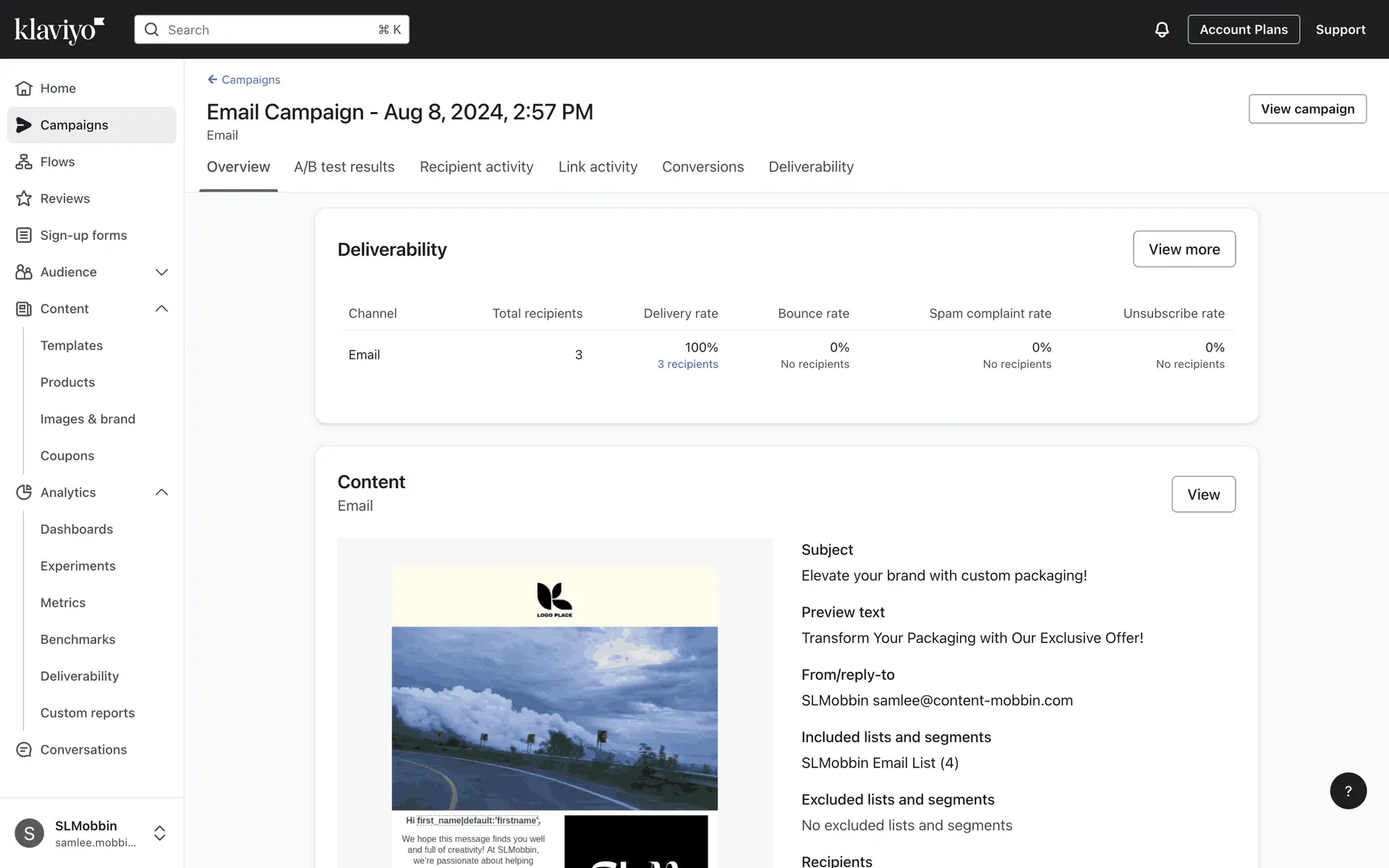
Task: Collapse the Analytics section chevron
Action: point(161,493)
